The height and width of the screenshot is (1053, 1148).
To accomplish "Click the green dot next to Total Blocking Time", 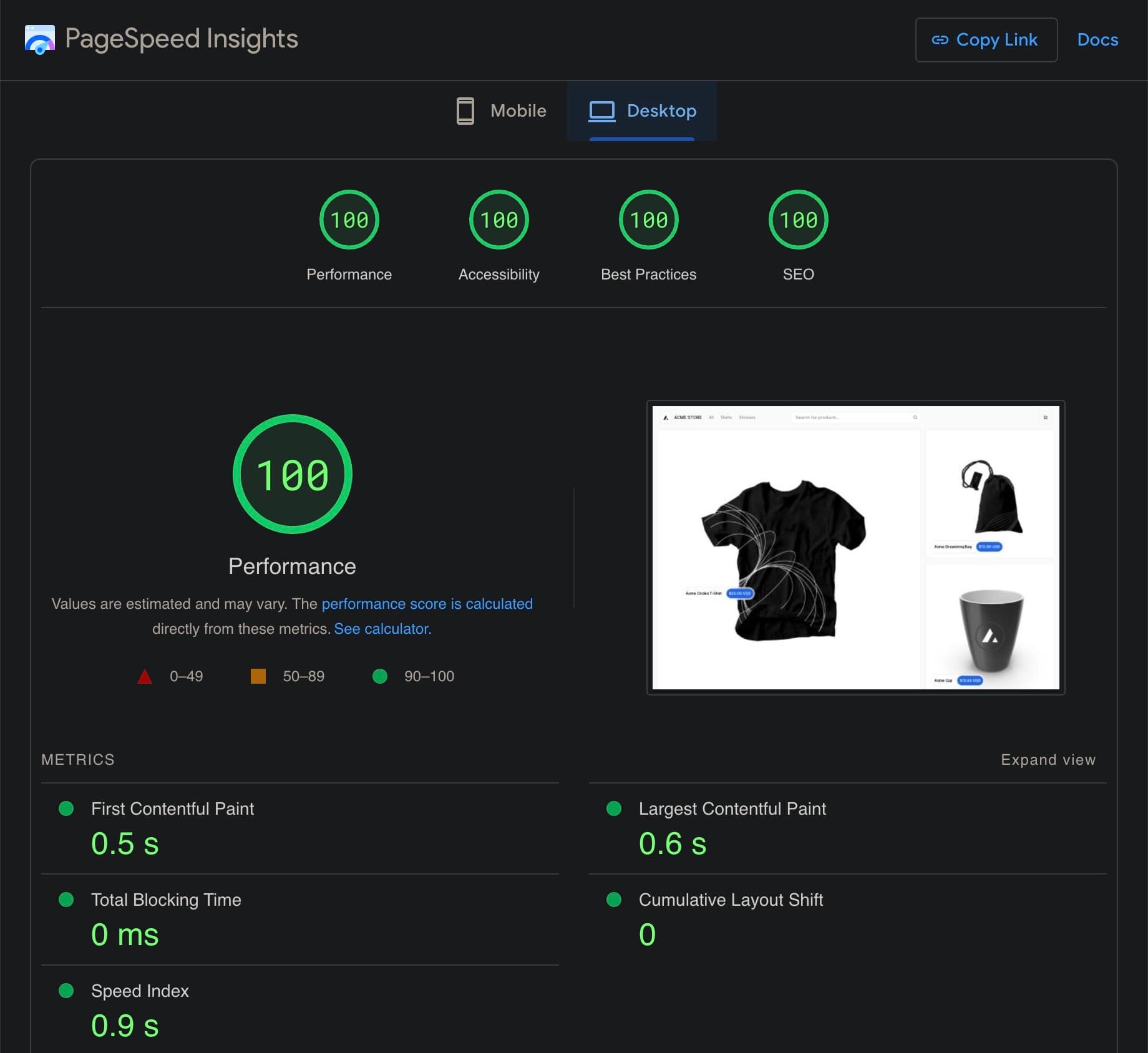I will tap(66, 900).
